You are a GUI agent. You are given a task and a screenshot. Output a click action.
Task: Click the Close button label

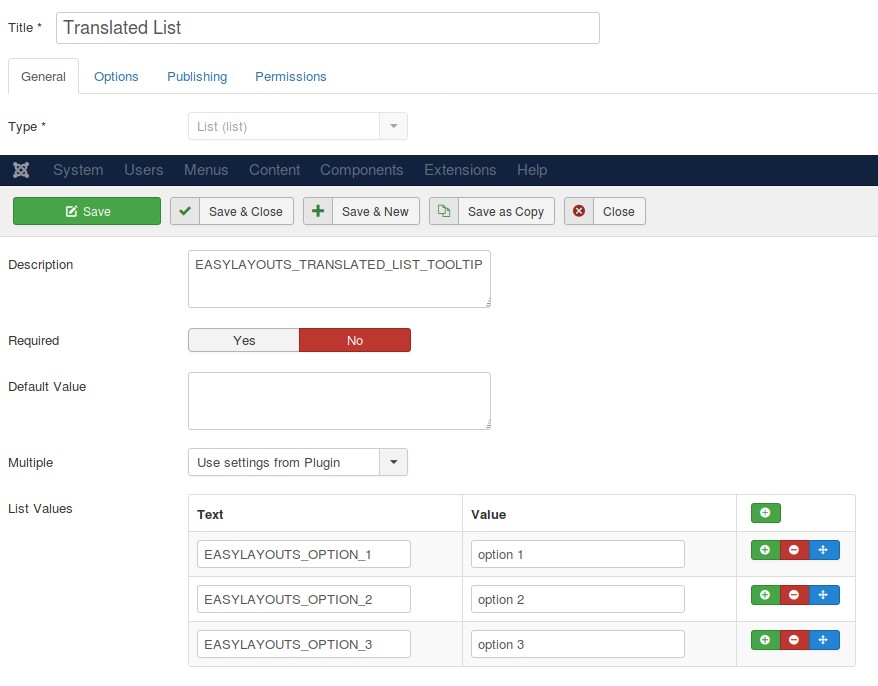[x=619, y=212]
